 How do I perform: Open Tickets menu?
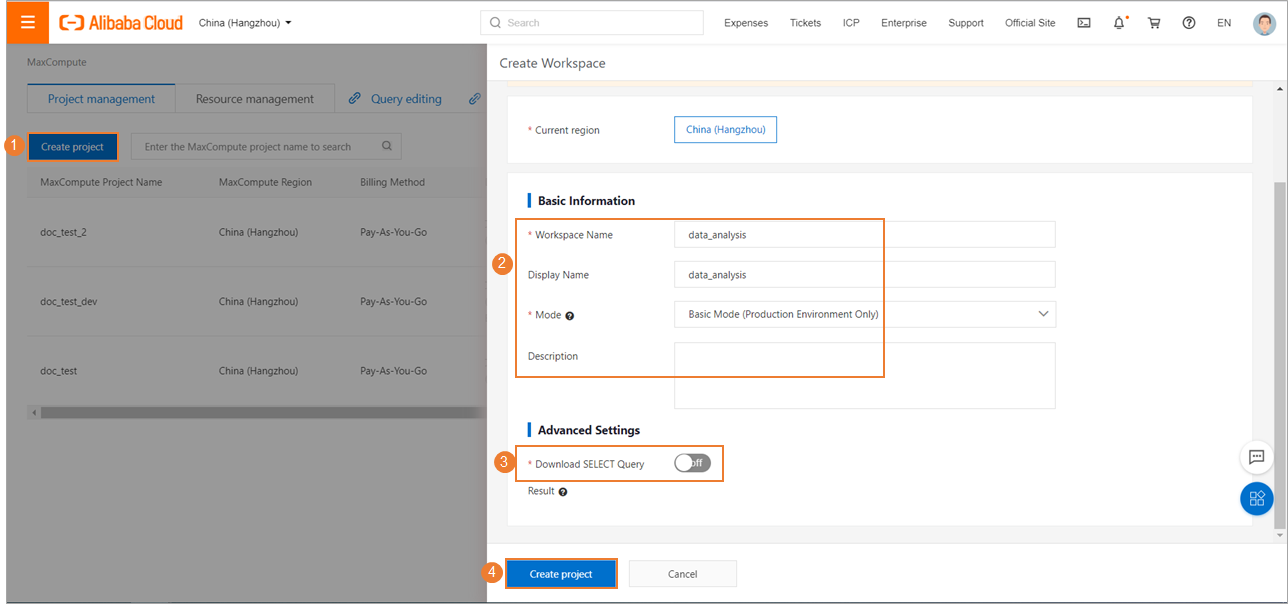[805, 22]
